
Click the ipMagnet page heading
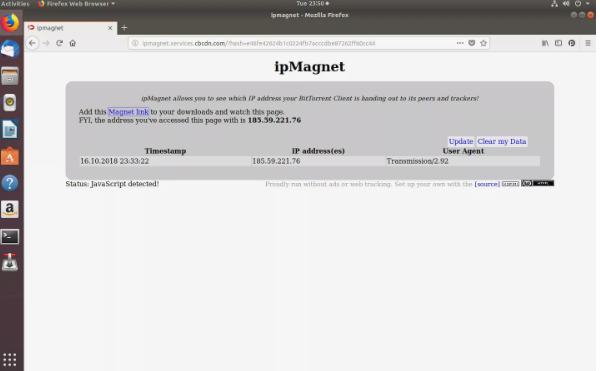coord(310,67)
